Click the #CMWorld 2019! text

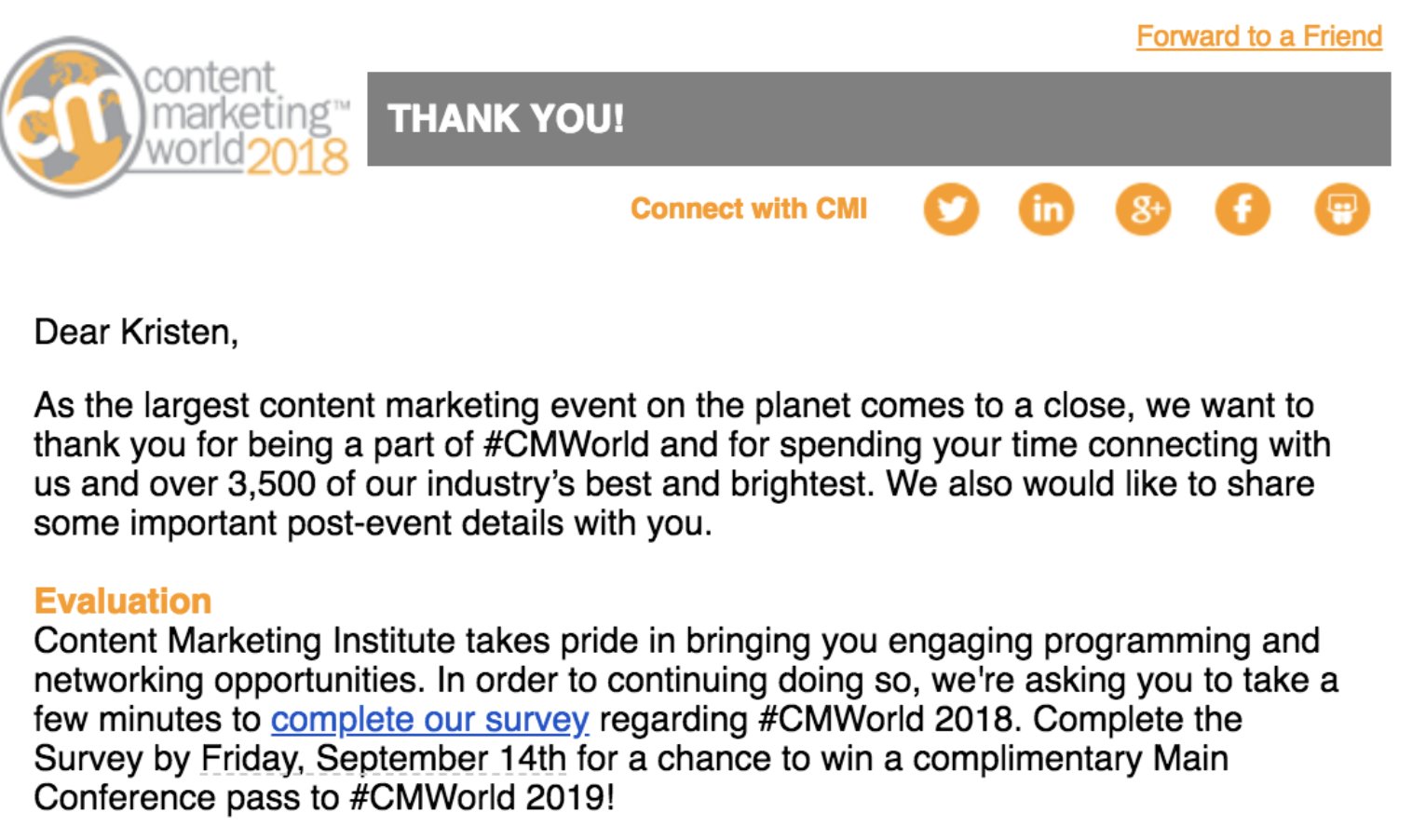(x=482, y=797)
